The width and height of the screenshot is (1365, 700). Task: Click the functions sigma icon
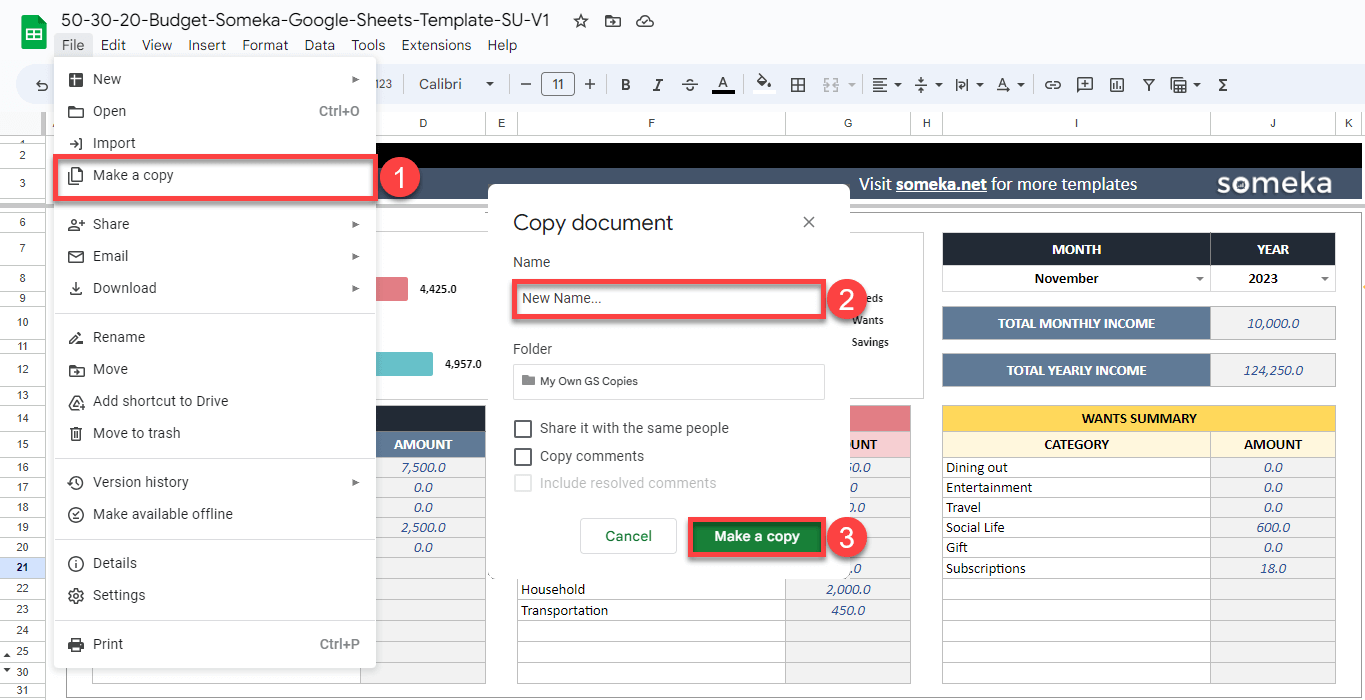tap(1222, 85)
